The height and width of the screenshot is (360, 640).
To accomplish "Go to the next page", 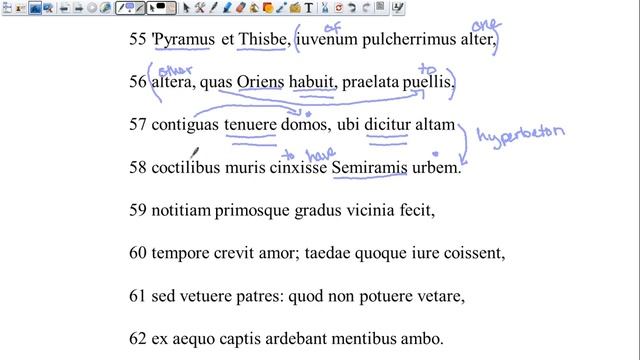I will click(78, 8).
